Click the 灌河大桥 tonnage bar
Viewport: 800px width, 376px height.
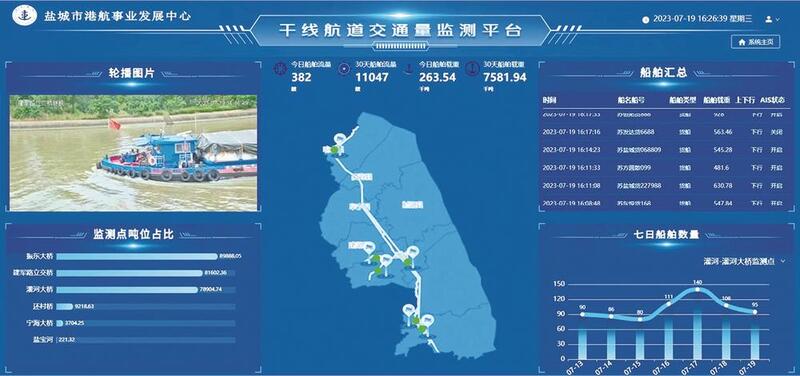(127, 290)
